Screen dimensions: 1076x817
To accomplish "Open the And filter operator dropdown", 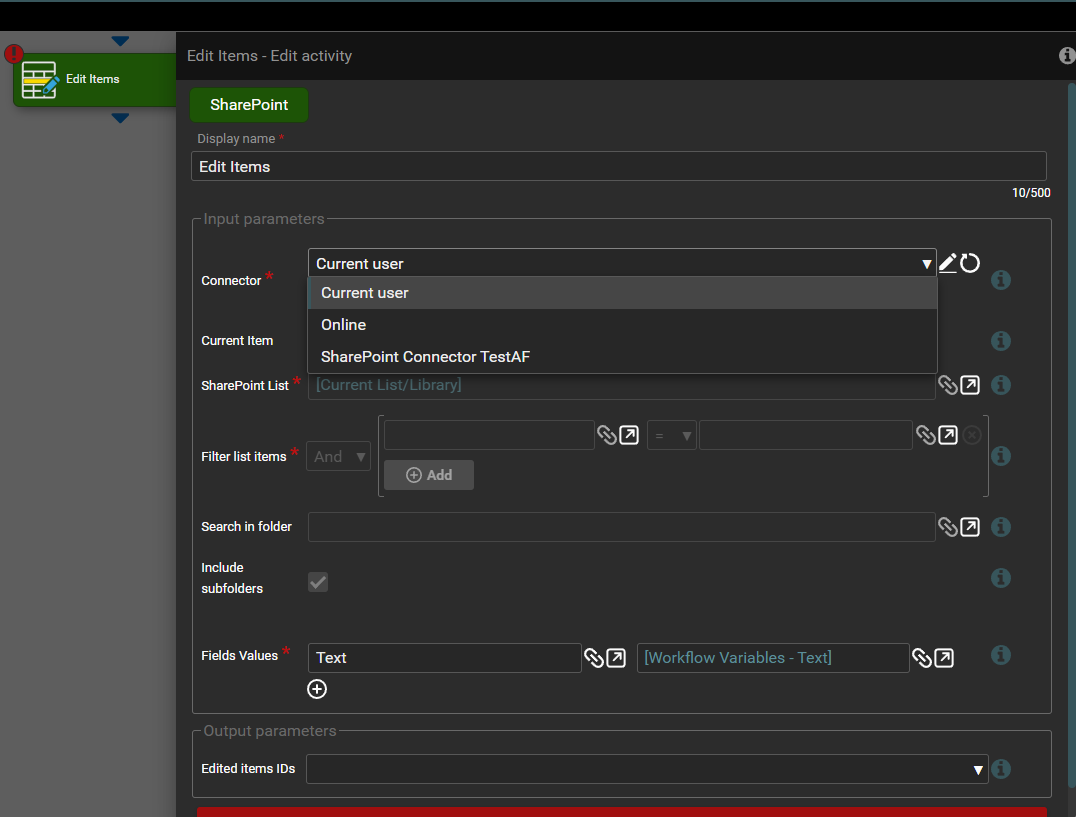I will pyautogui.click(x=340, y=457).
